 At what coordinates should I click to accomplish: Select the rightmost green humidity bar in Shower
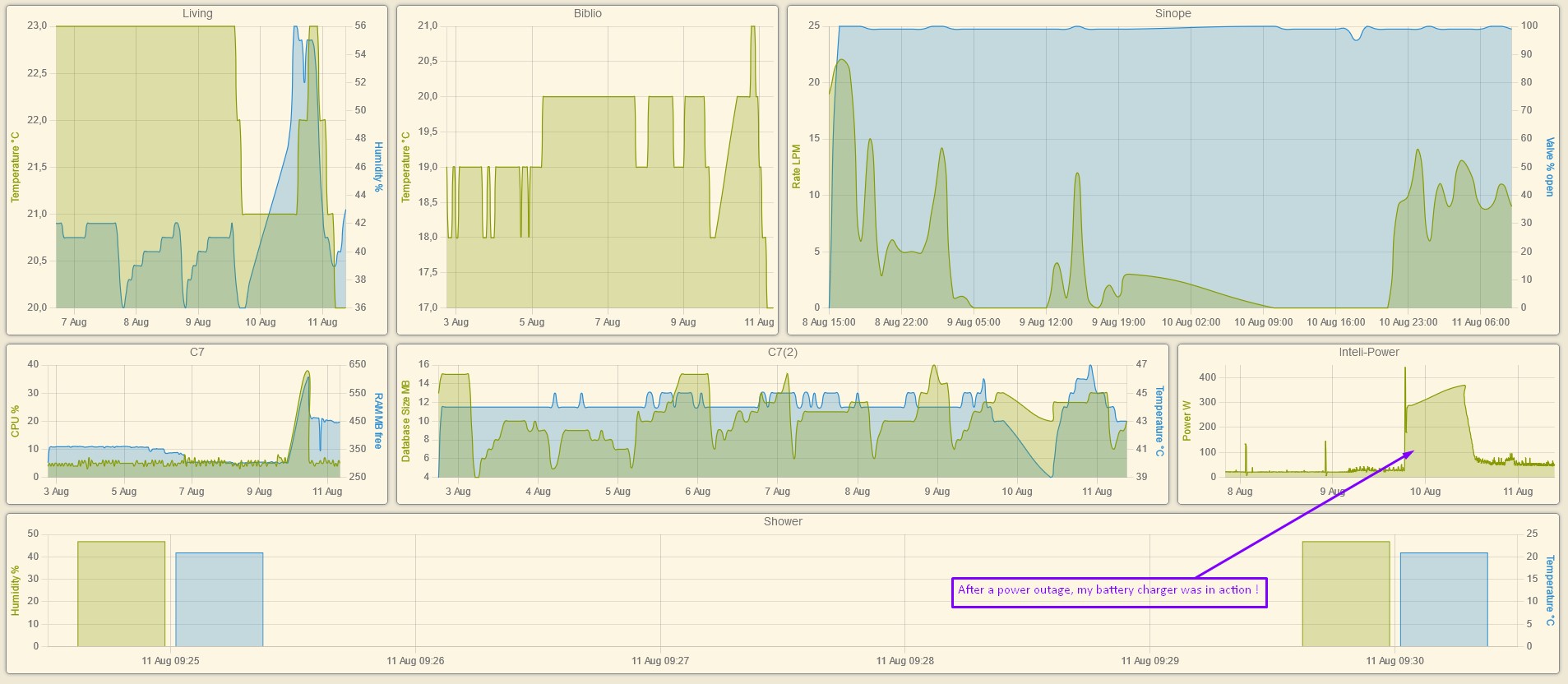click(1346, 594)
